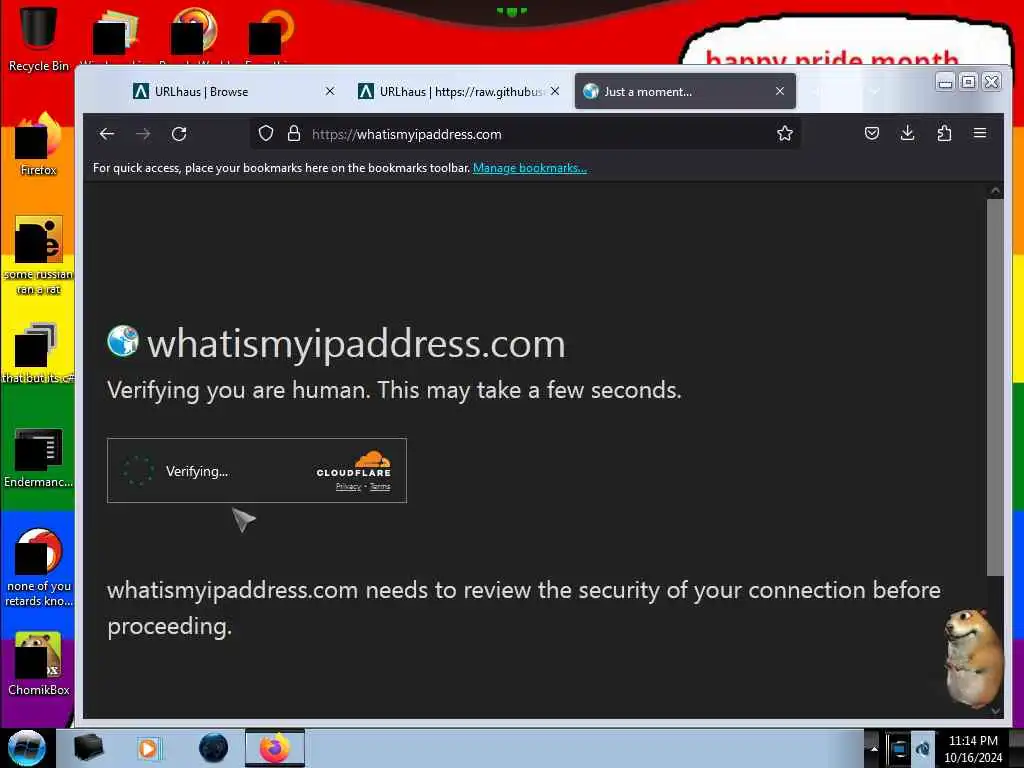Close the Just a moment... tab
This screenshot has height=768, width=1024.
tap(780, 91)
